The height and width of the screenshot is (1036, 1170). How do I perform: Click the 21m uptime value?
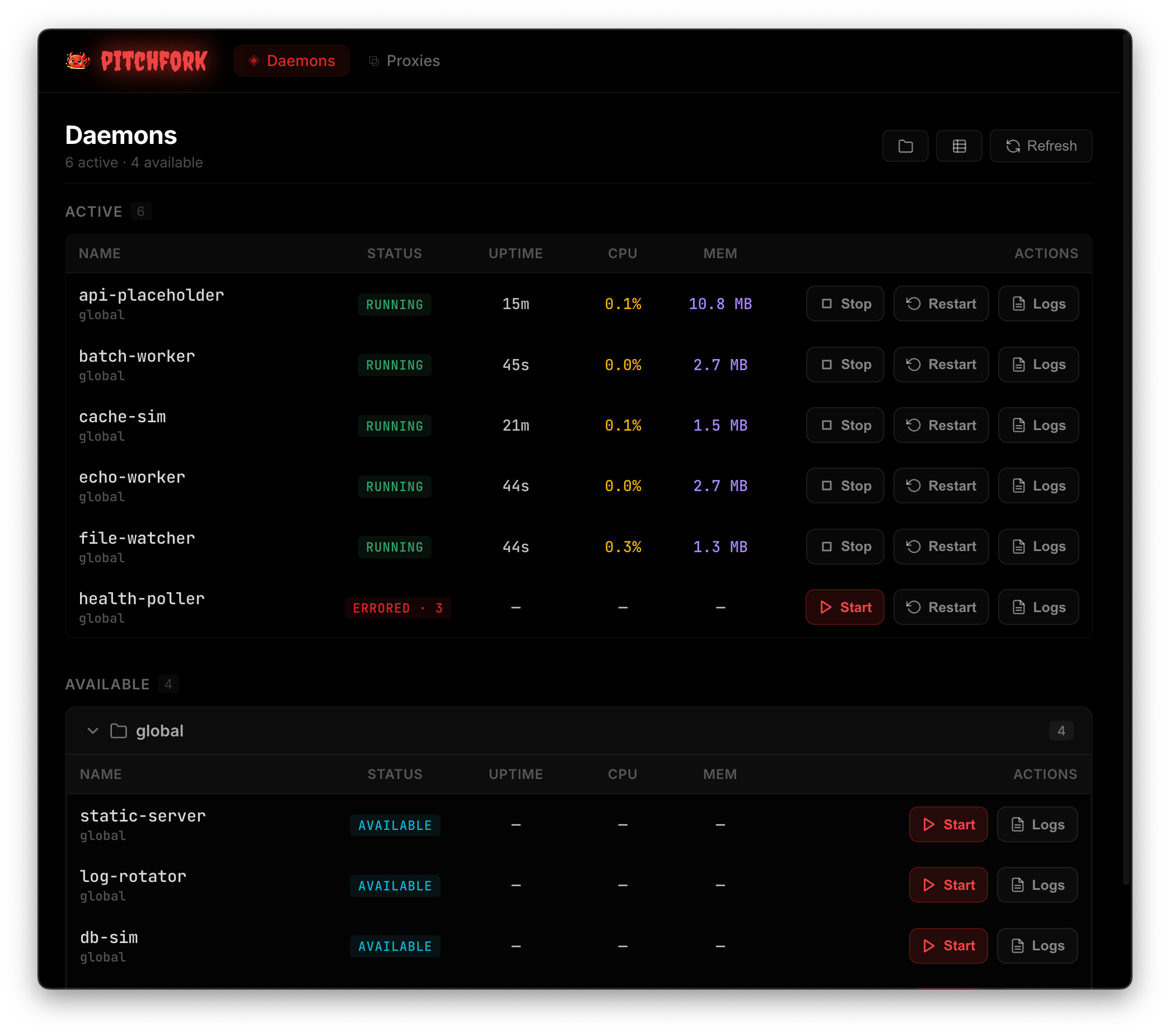tap(516, 425)
